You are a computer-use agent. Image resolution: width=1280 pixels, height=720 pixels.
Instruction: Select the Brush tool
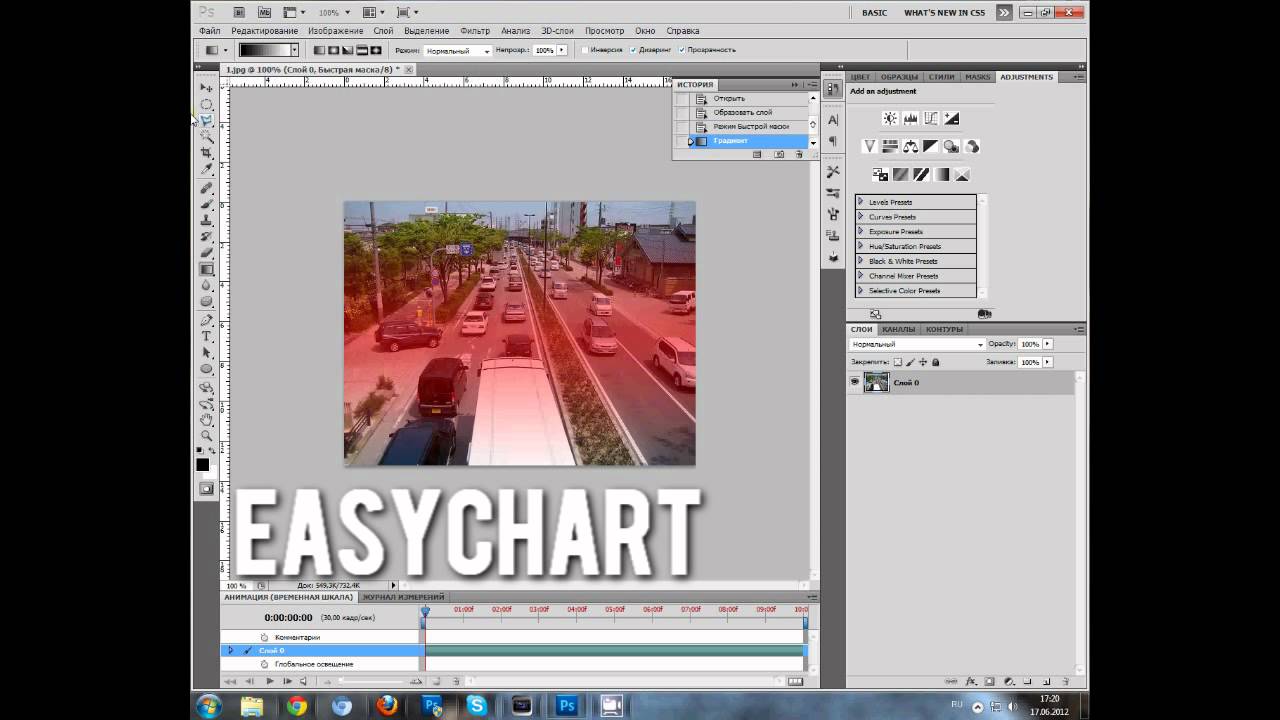click(206, 204)
